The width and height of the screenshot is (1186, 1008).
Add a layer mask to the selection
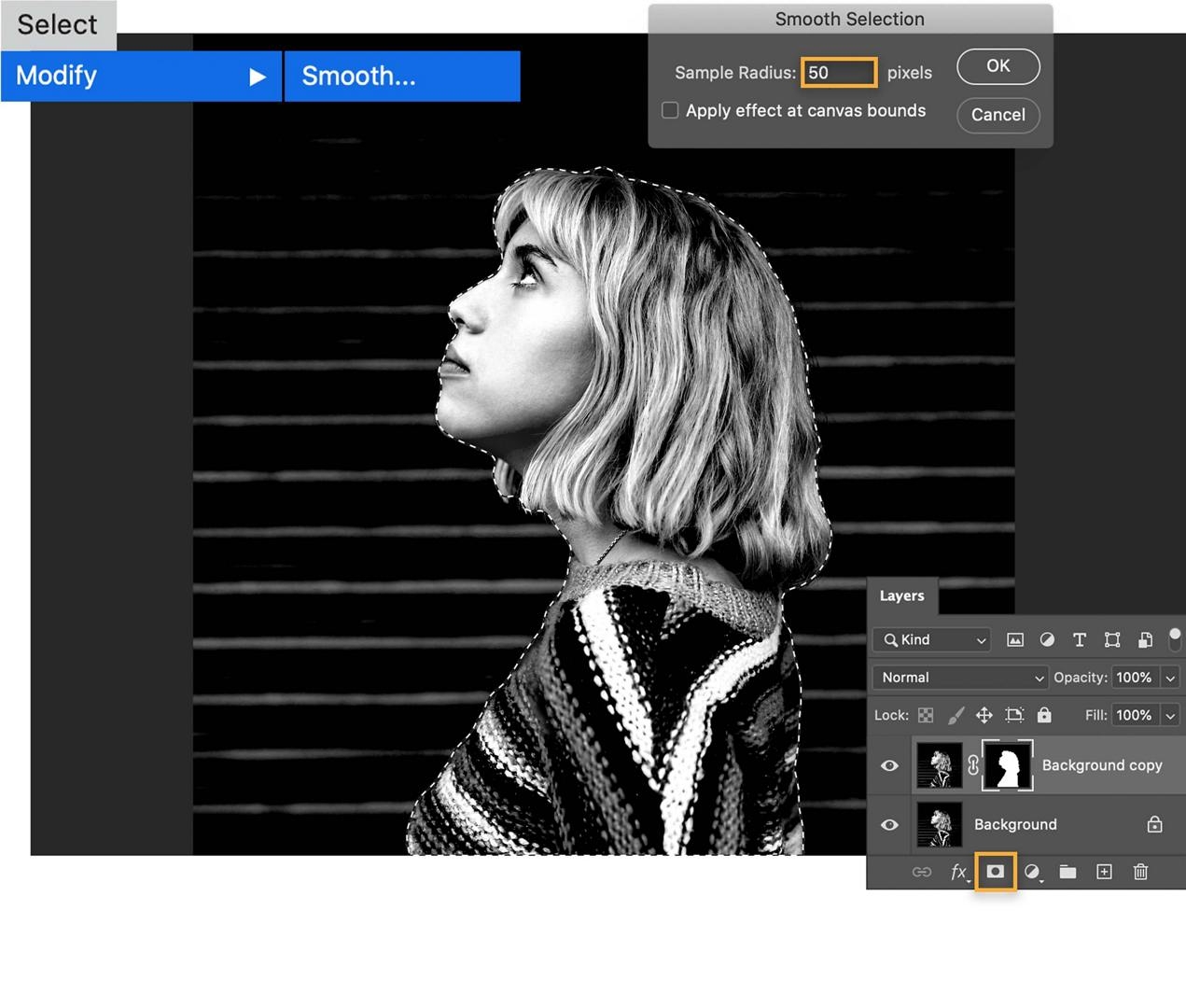[x=996, y=872]
